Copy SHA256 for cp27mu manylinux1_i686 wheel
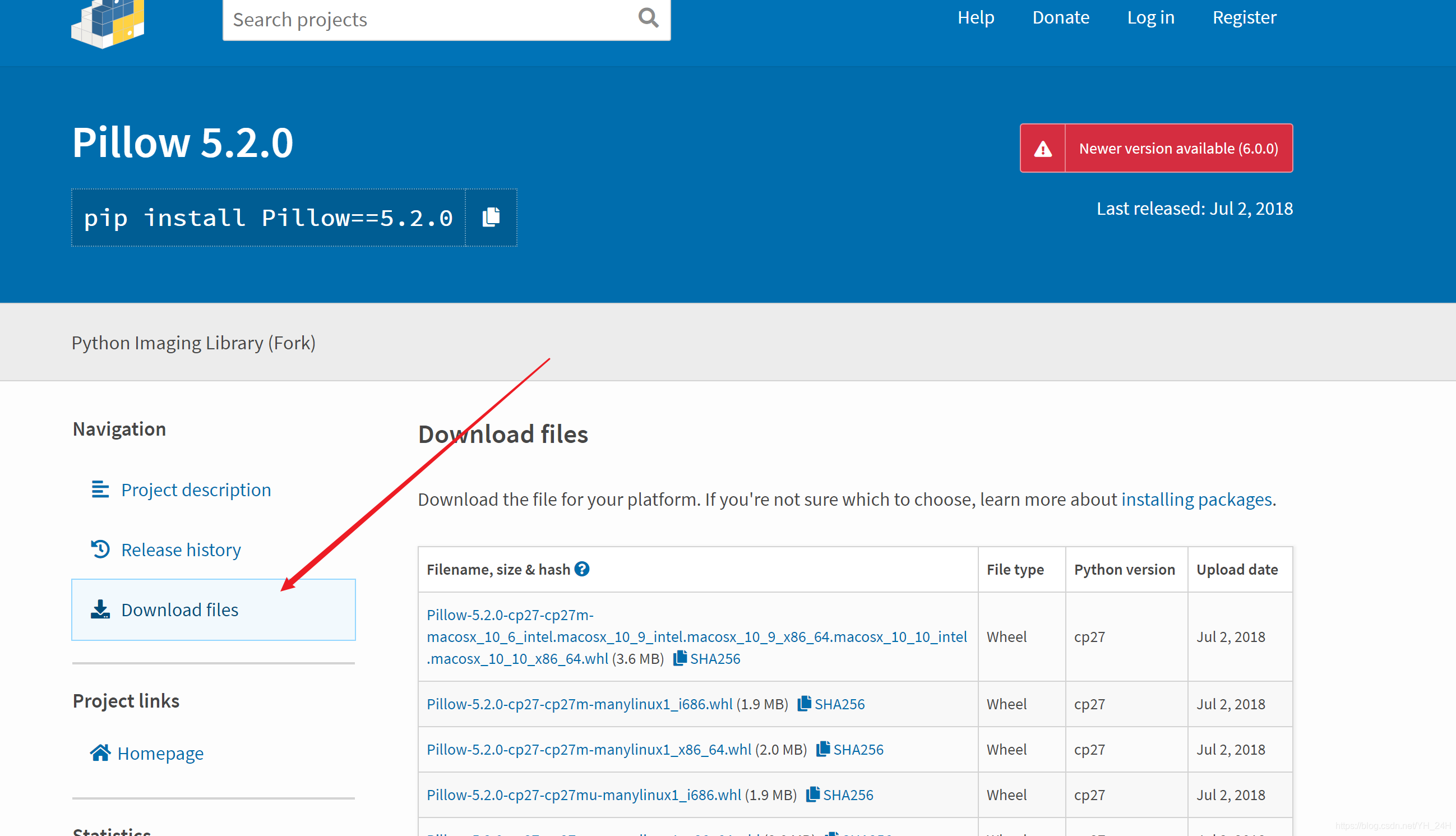The image size is (1456, 836). tap(840, 795)
